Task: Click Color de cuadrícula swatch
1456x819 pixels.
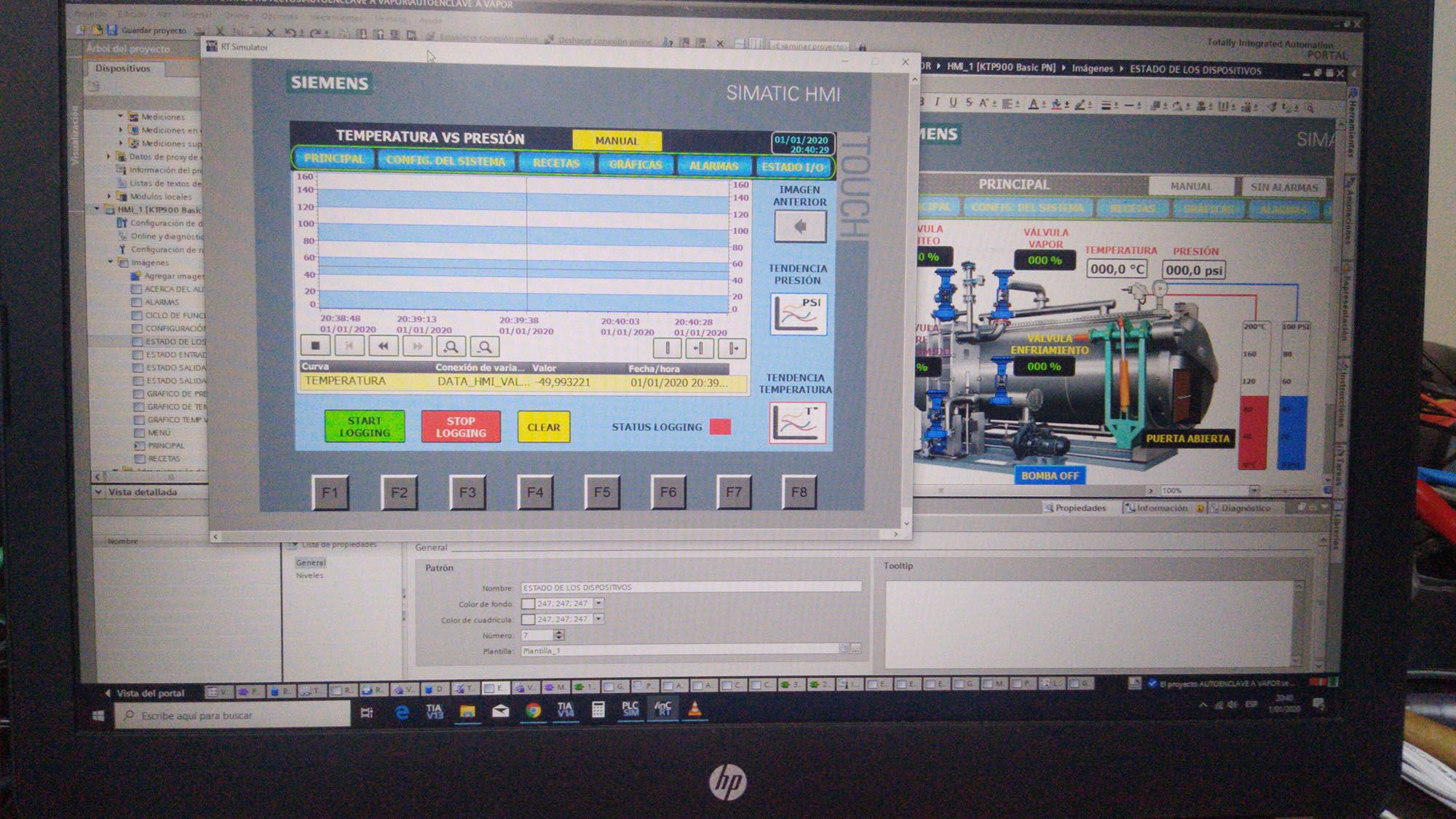Action: click(528, 620)
